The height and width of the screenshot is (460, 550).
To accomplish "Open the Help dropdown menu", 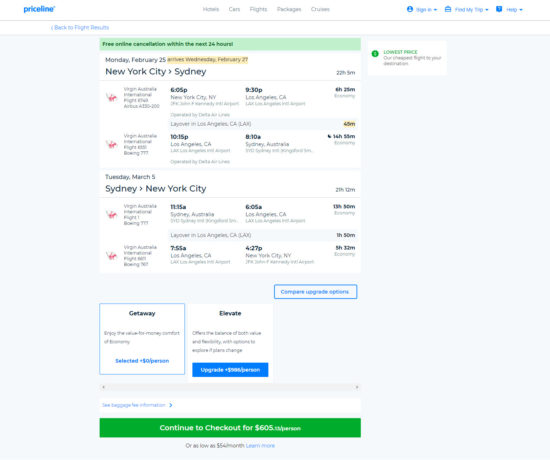I will 509,9.
